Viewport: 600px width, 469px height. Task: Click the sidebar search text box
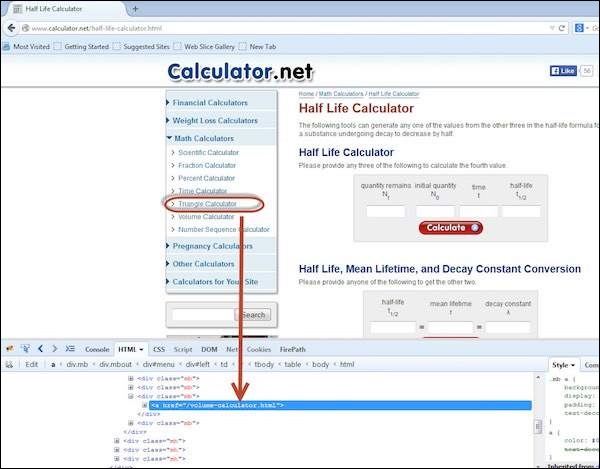pyautogui.click(x=203, y=315)
